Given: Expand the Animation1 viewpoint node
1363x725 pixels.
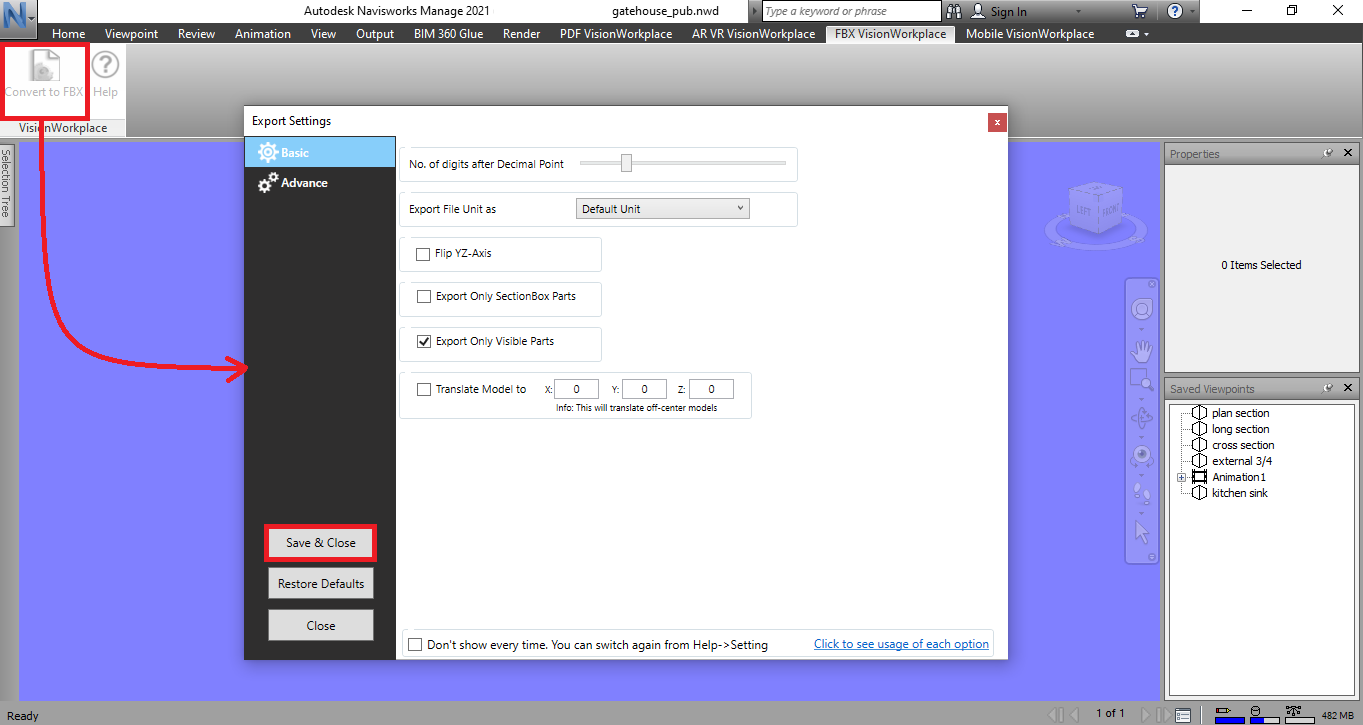Looking at the screenshot, I should pyautogui.click(x=1182, y=478).
